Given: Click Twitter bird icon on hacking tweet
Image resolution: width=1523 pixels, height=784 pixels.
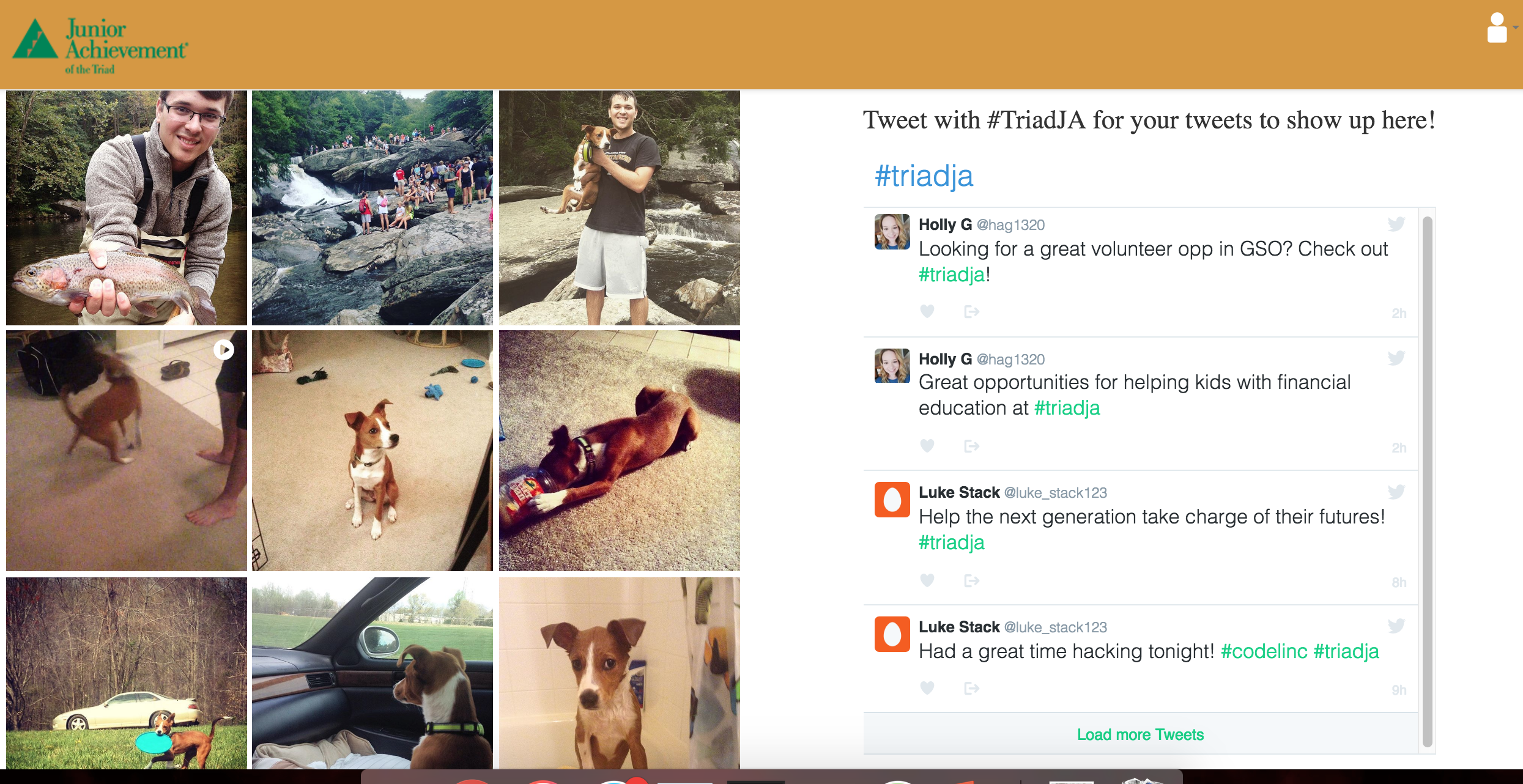Looking at the screenshot, I should pos(1396,626).
